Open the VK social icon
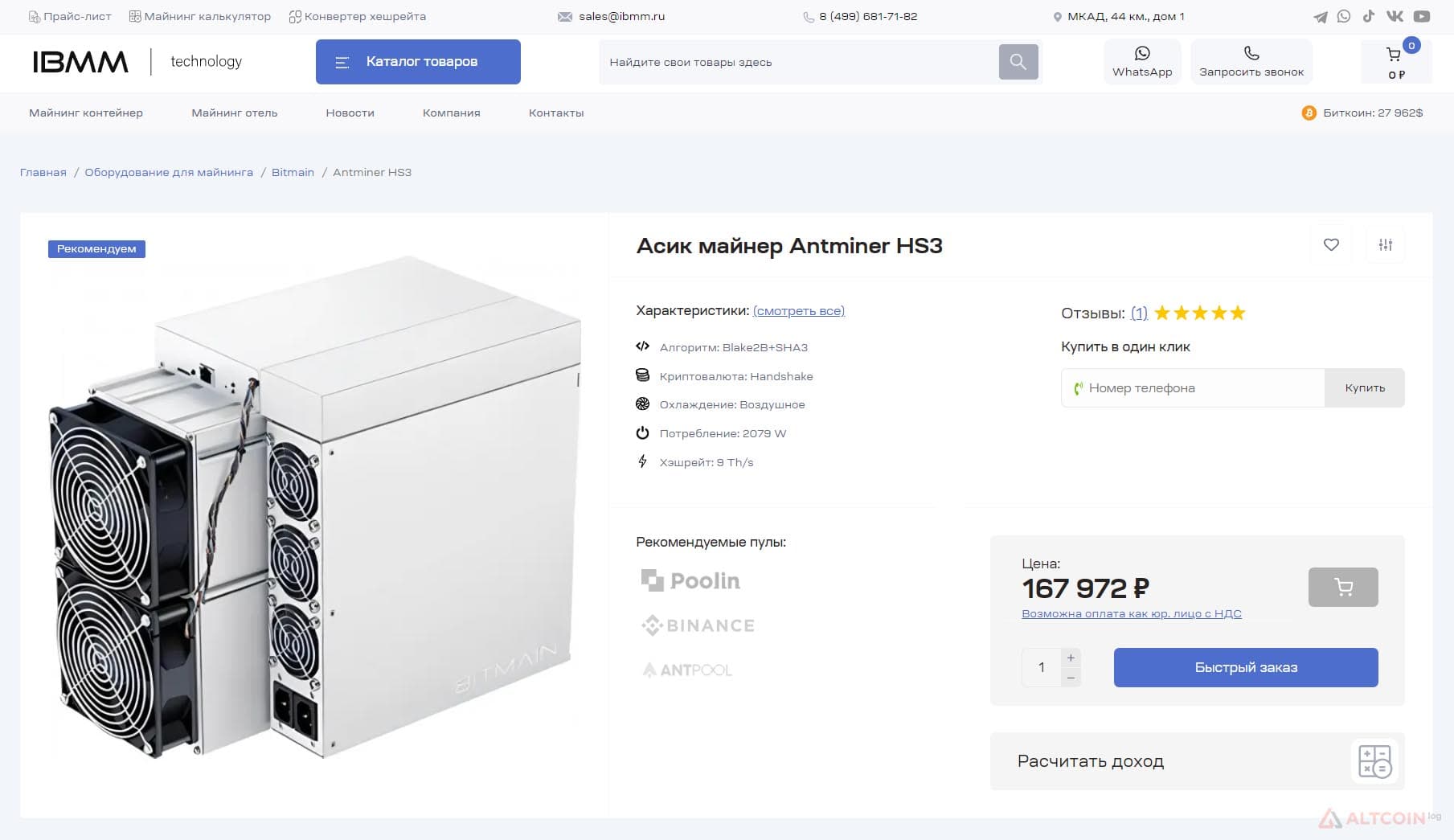This screenshot has height=840, width=1454. coord(1395,16)
